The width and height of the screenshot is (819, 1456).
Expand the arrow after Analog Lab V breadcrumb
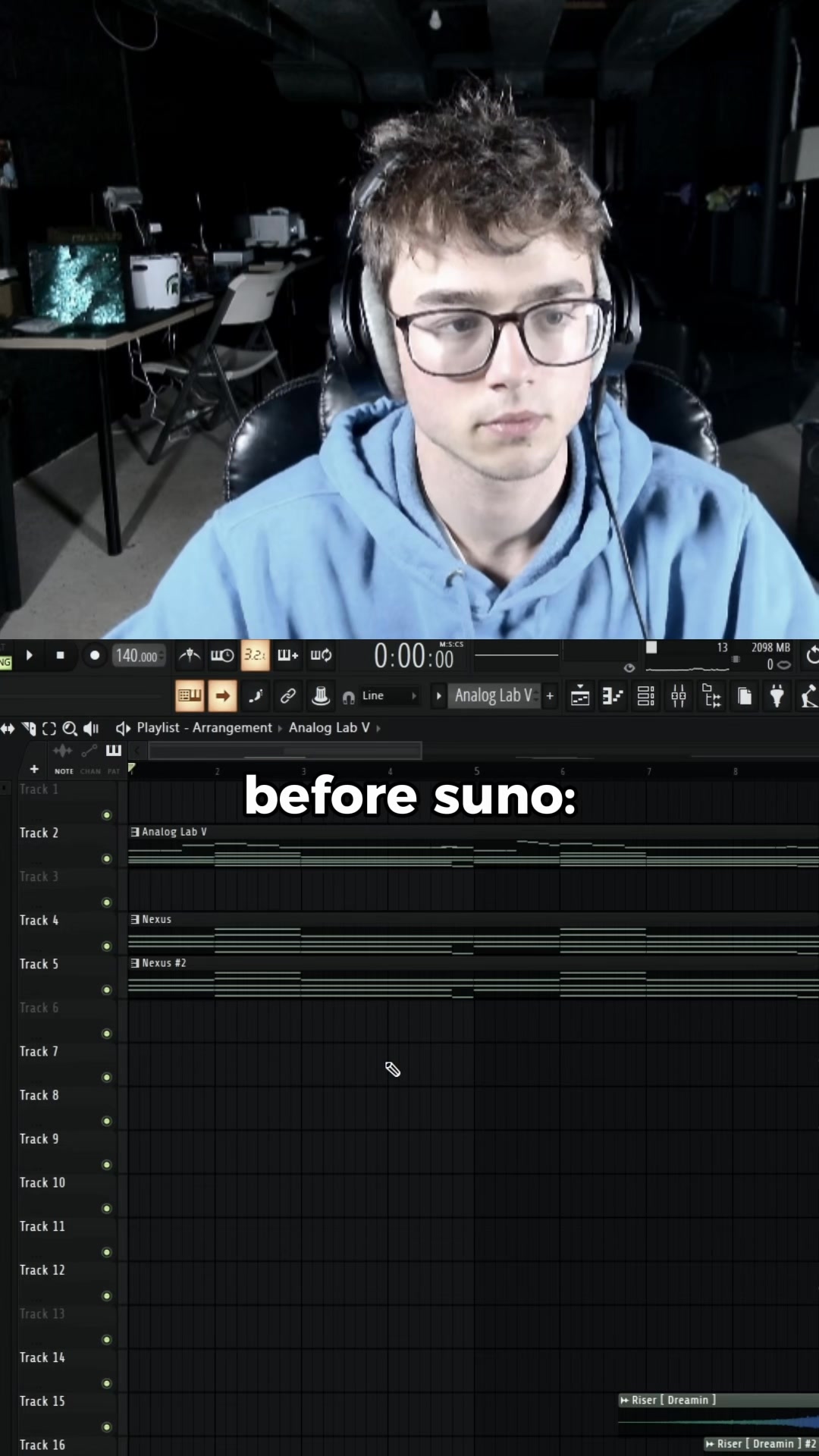click(x=378, y=729)
